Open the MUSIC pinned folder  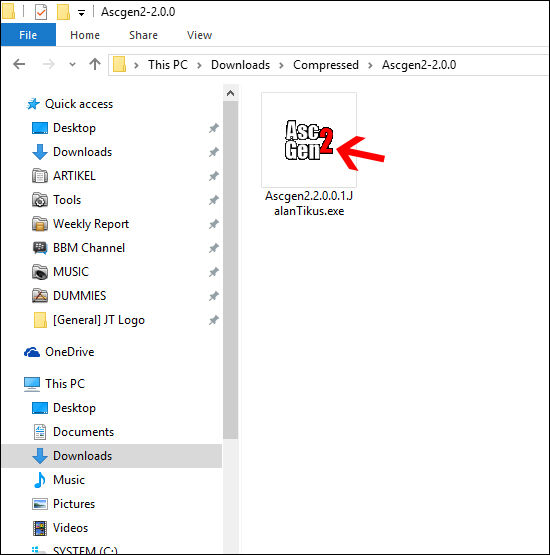[71, 272]
